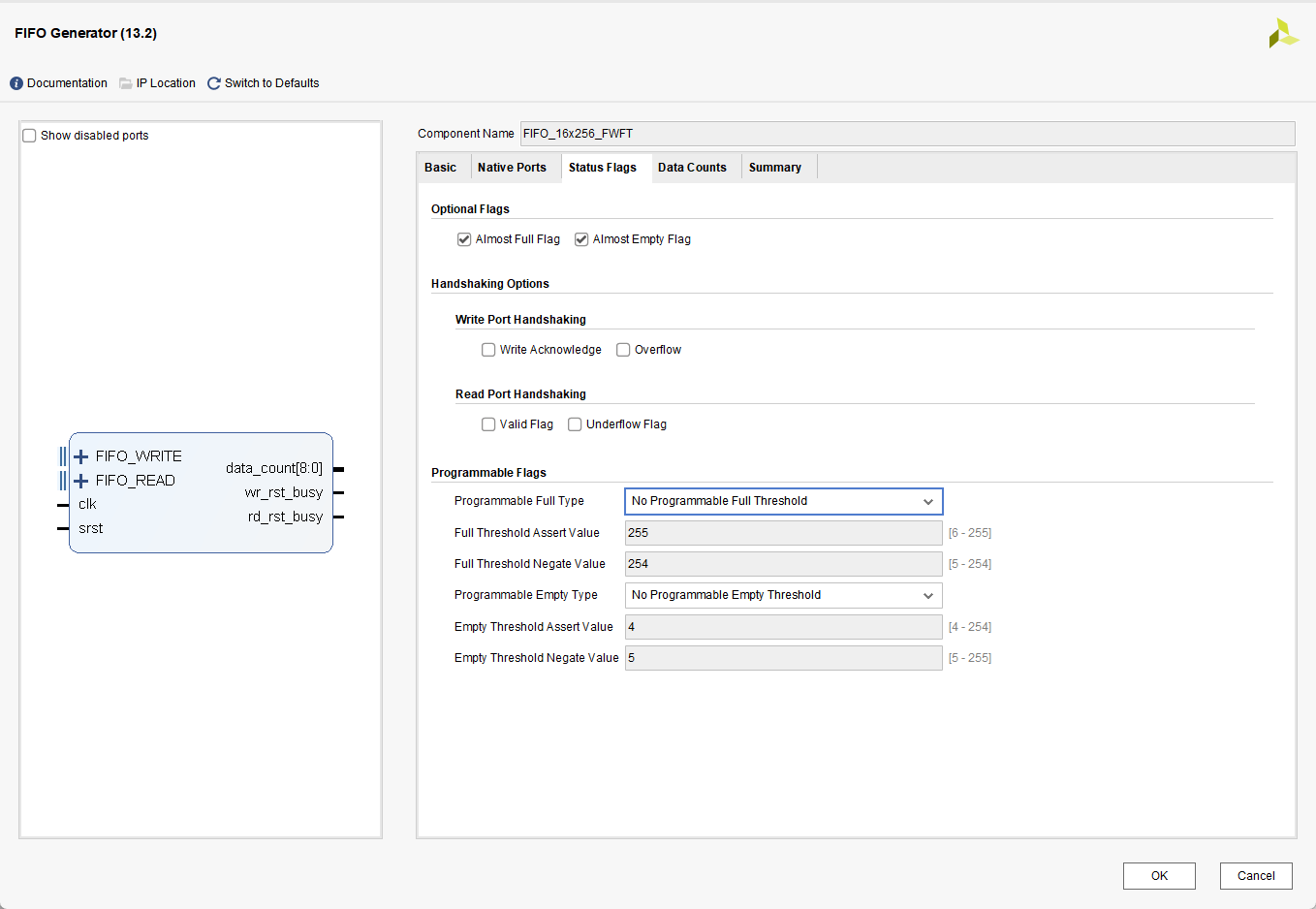Switch to the Data Counts tab

click(692, 168)
